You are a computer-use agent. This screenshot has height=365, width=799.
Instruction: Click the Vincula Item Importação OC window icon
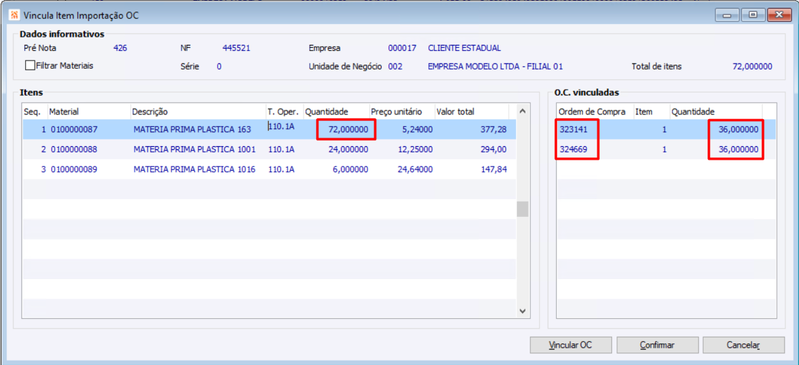pyautogui.click(x=14, y=15)
